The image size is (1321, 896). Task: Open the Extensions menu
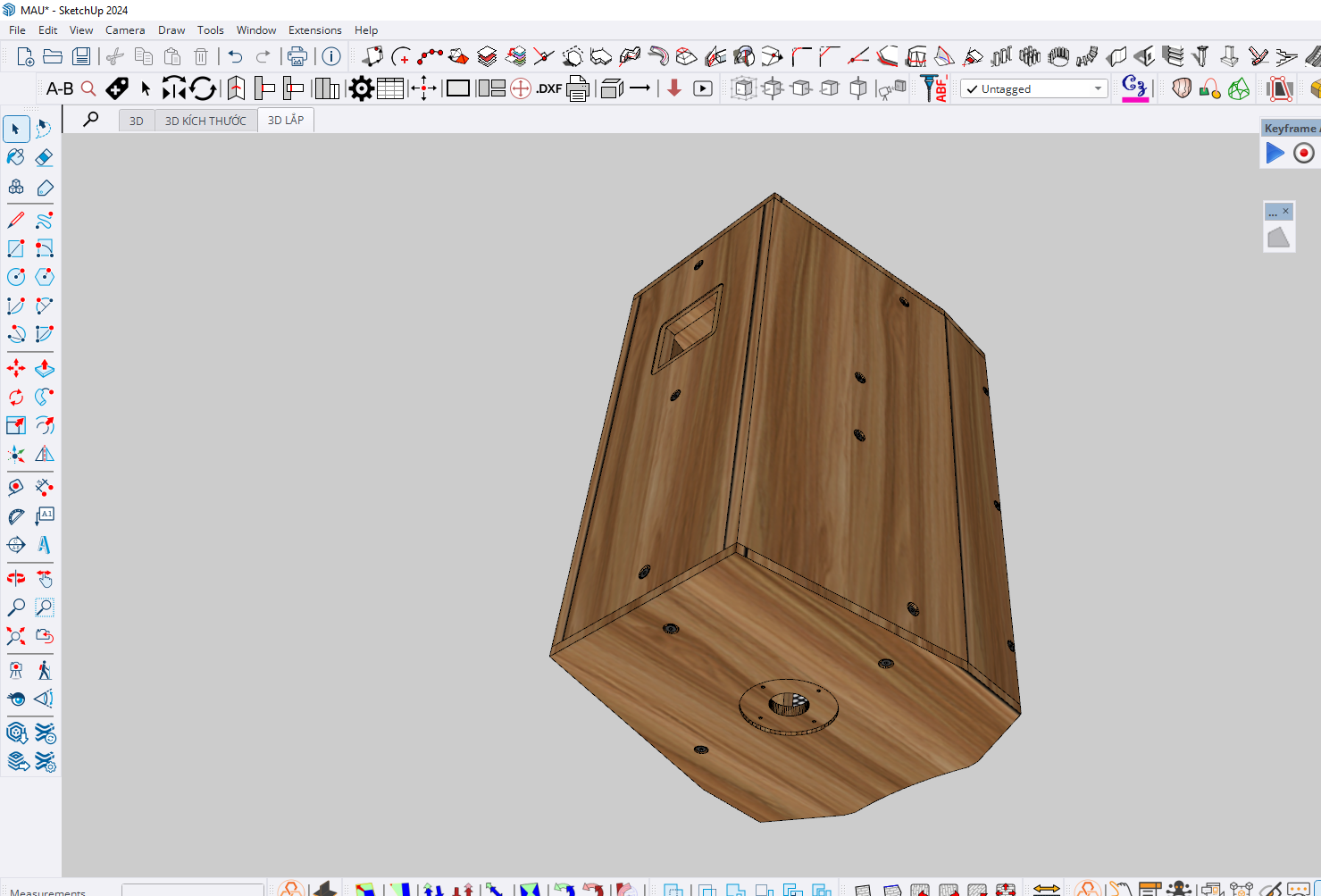[314, 29]
